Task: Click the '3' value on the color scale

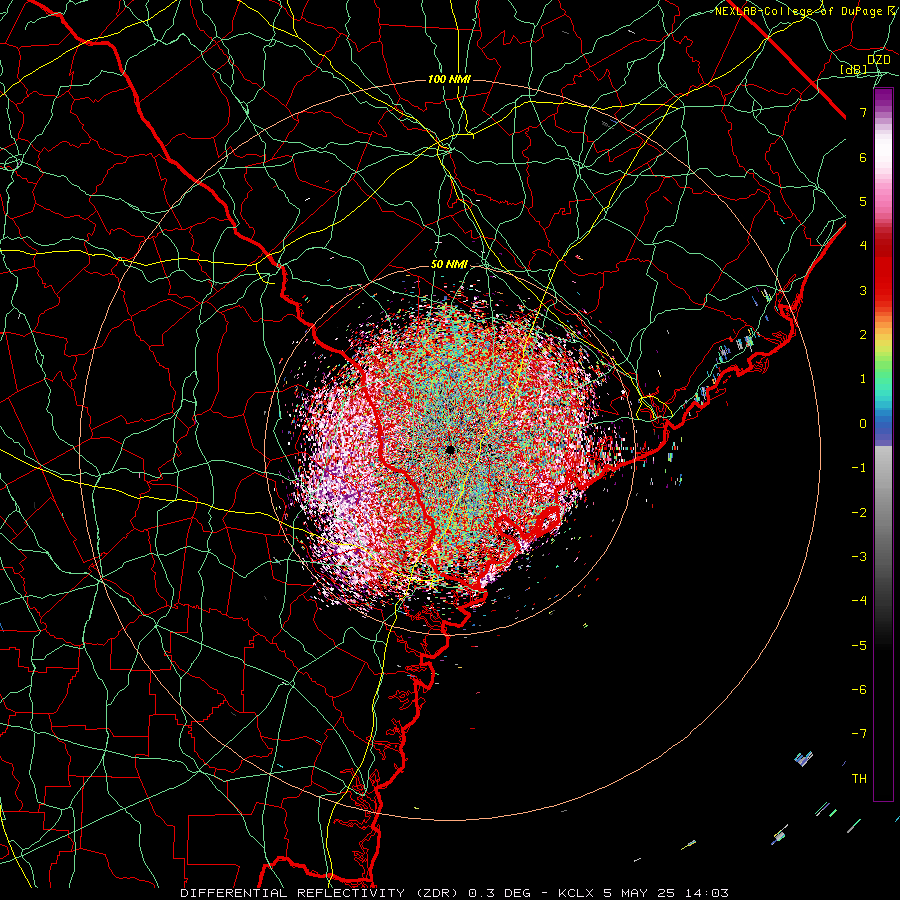Action: [x=863, y=290]
